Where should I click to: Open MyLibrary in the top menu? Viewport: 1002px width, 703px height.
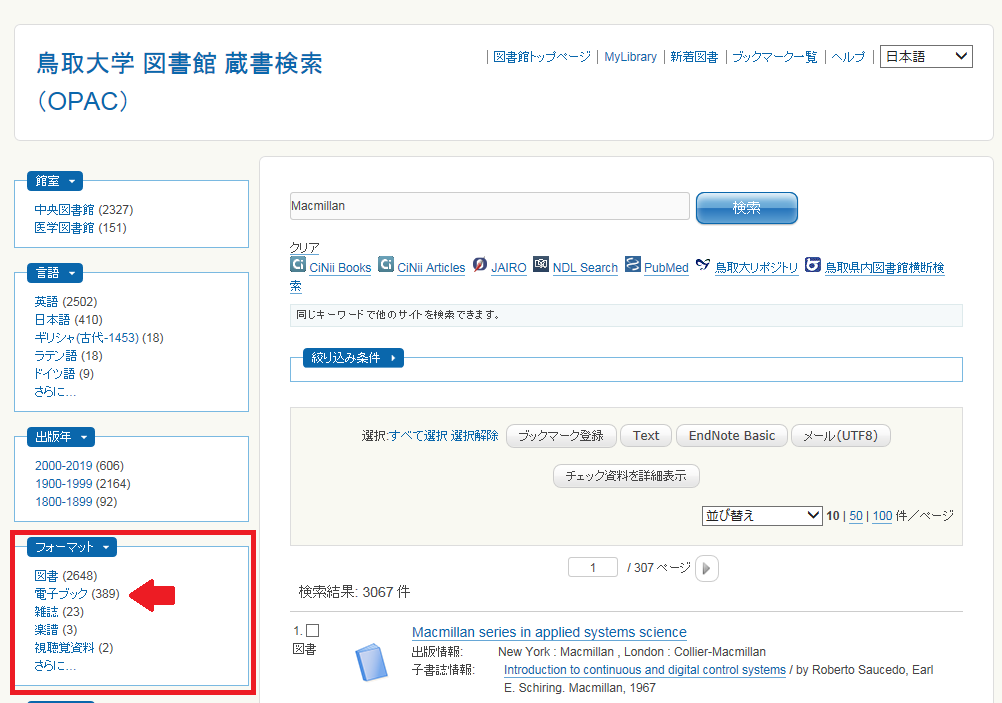click(x=630, y=57)
